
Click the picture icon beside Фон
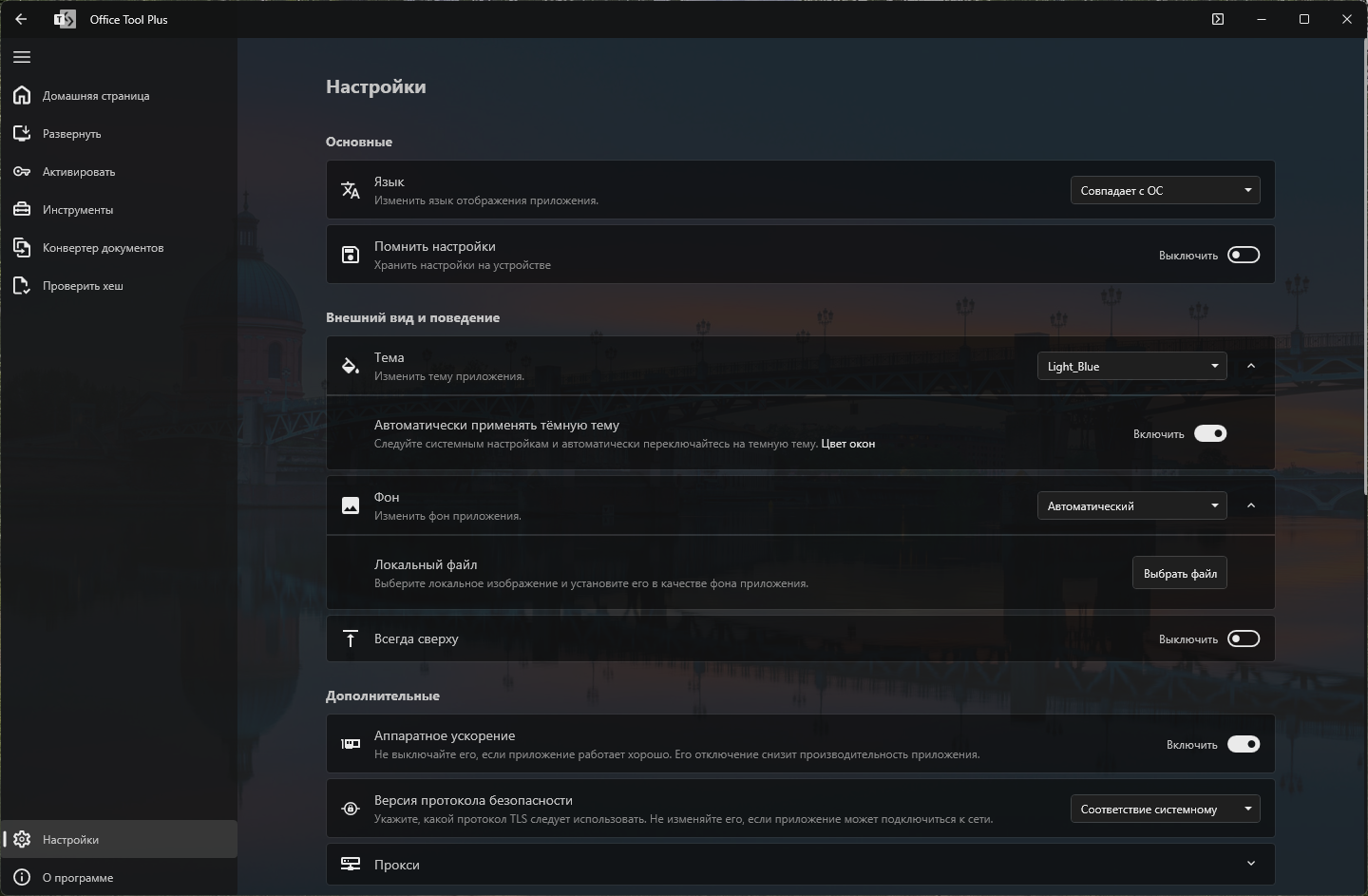(351, 505)
